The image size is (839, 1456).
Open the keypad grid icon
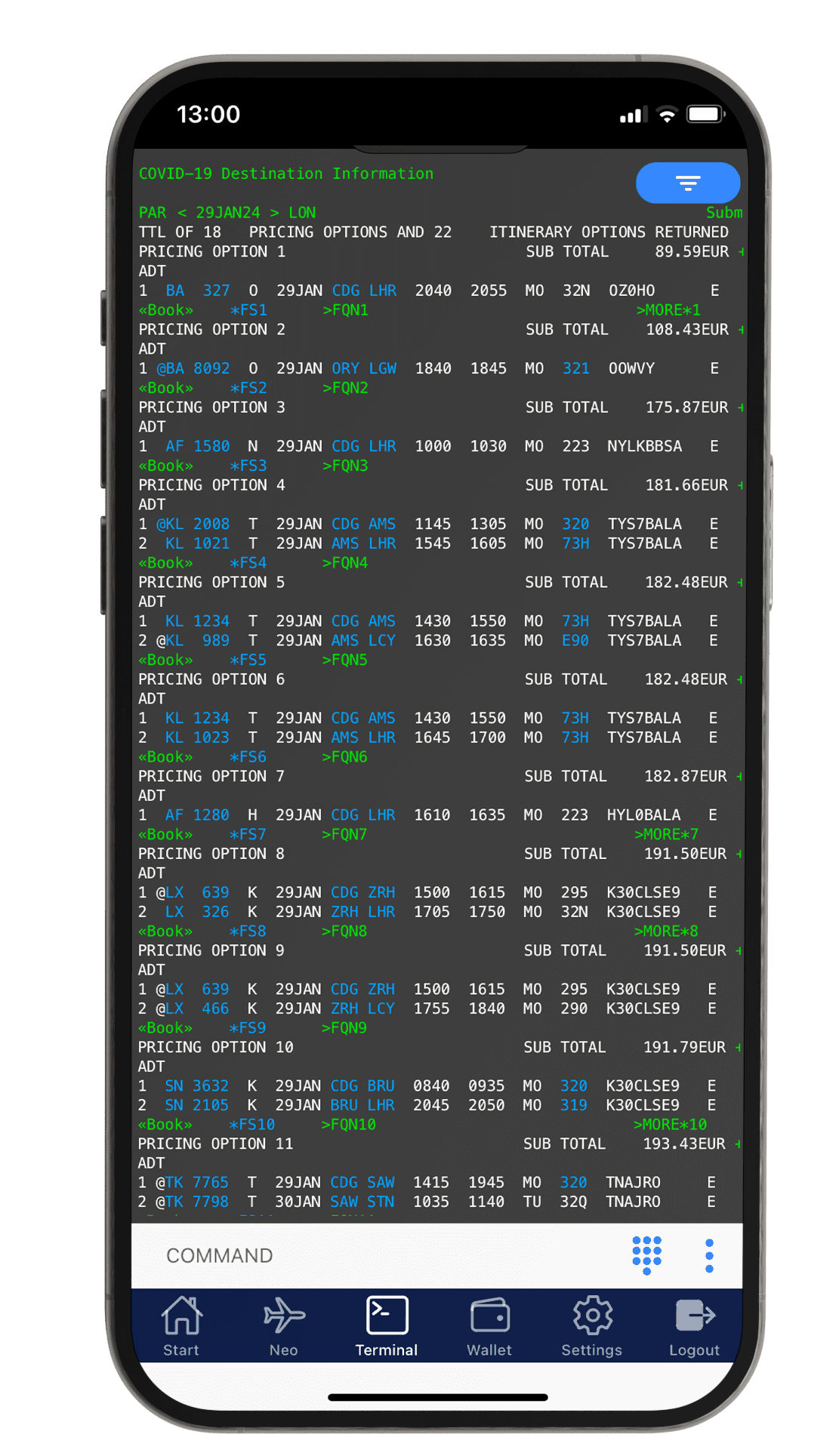[x=646, y=1254]
